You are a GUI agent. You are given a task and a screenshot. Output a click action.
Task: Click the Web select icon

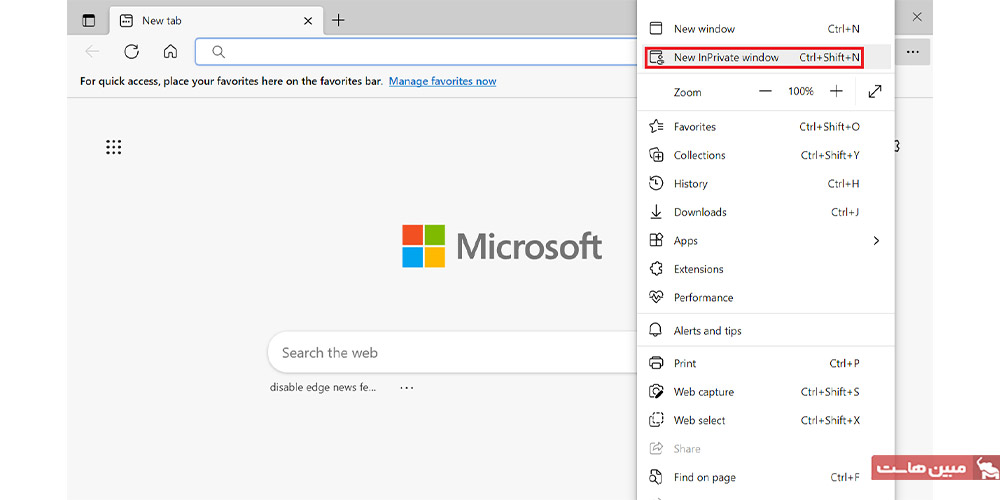(656, 420)
